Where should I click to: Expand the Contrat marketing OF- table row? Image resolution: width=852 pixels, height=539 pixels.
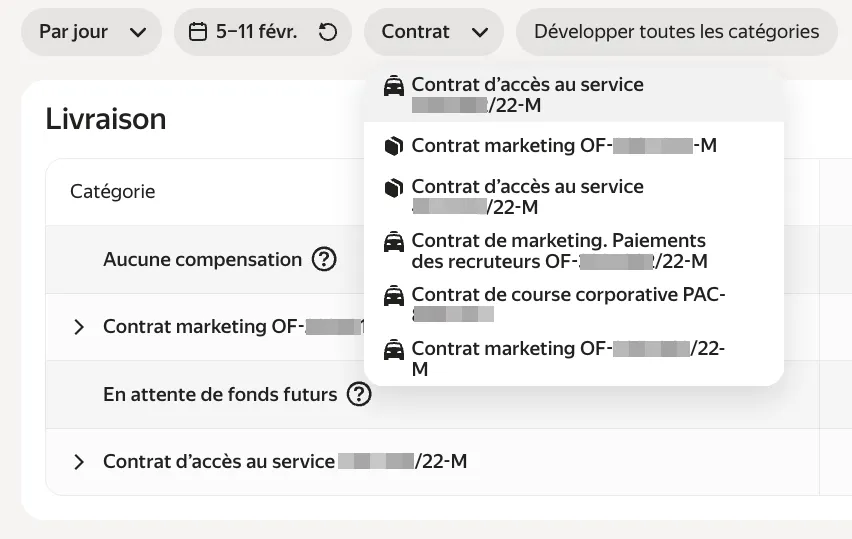(79, 327)
